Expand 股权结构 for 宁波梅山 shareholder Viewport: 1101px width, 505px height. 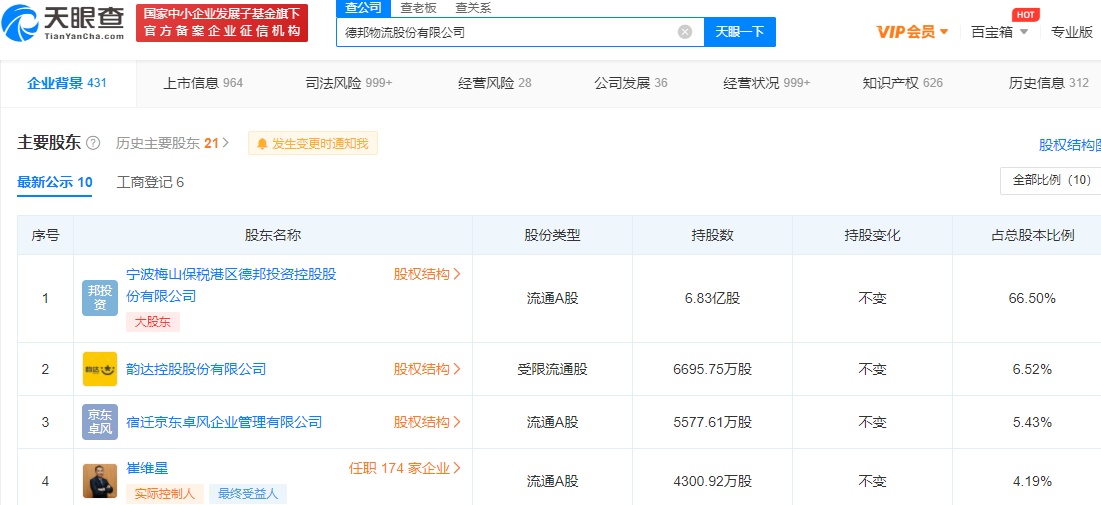coord(427,274)
